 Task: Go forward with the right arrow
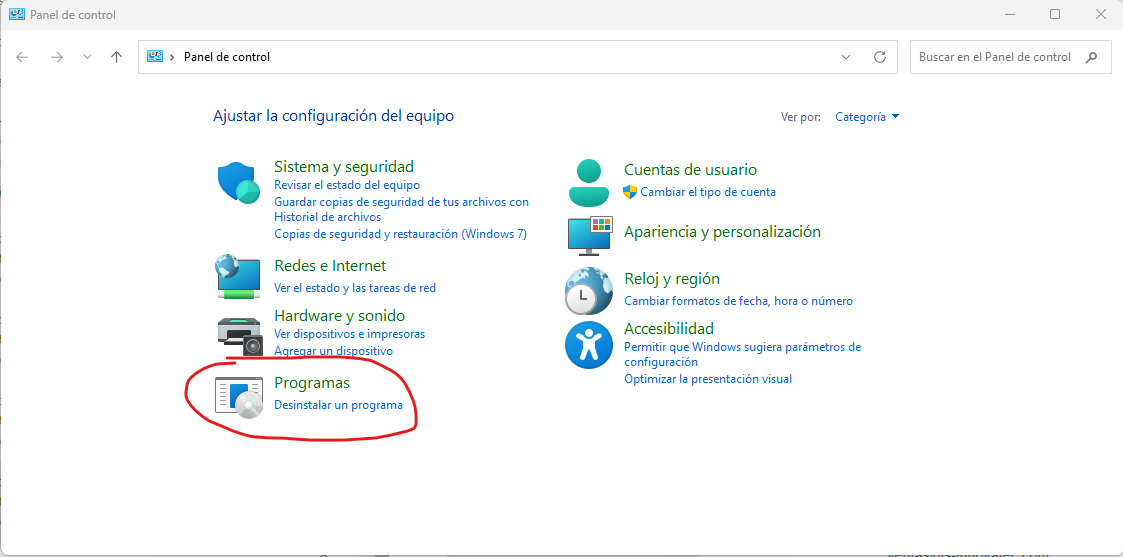[x=57, y=57]
